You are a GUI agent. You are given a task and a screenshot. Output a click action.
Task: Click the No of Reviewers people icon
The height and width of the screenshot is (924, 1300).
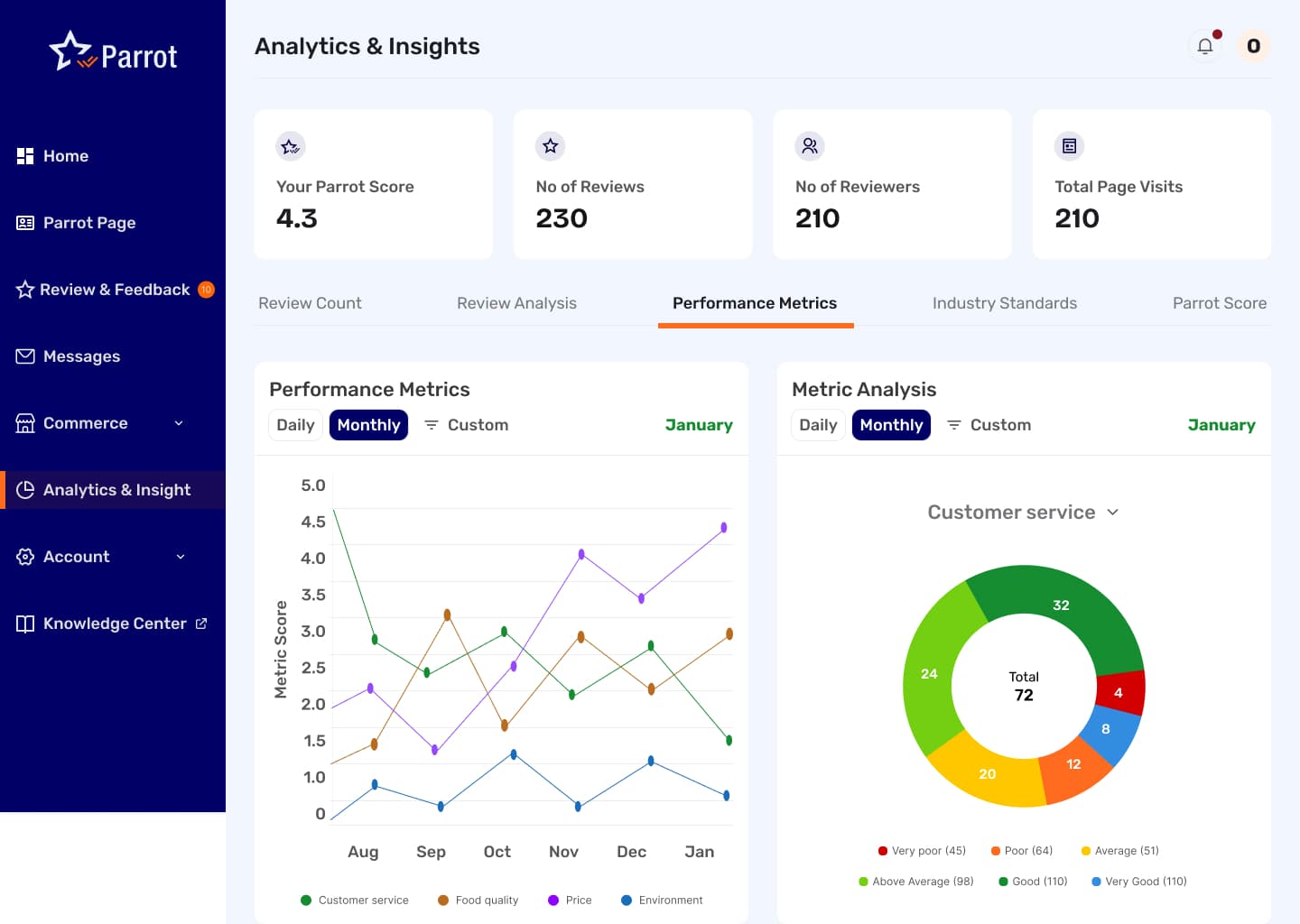click(810, 146)
